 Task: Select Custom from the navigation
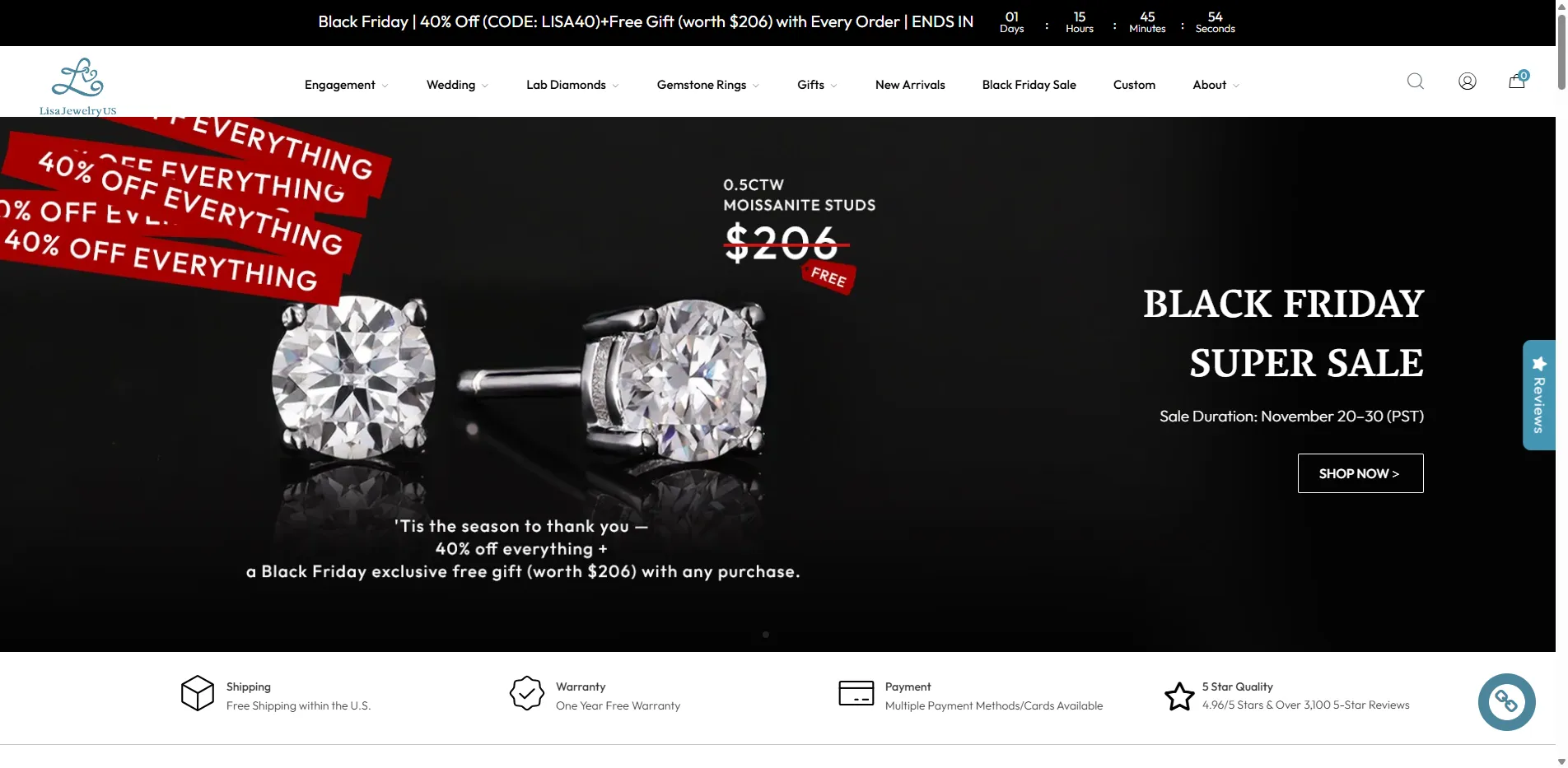(1134, 84)
